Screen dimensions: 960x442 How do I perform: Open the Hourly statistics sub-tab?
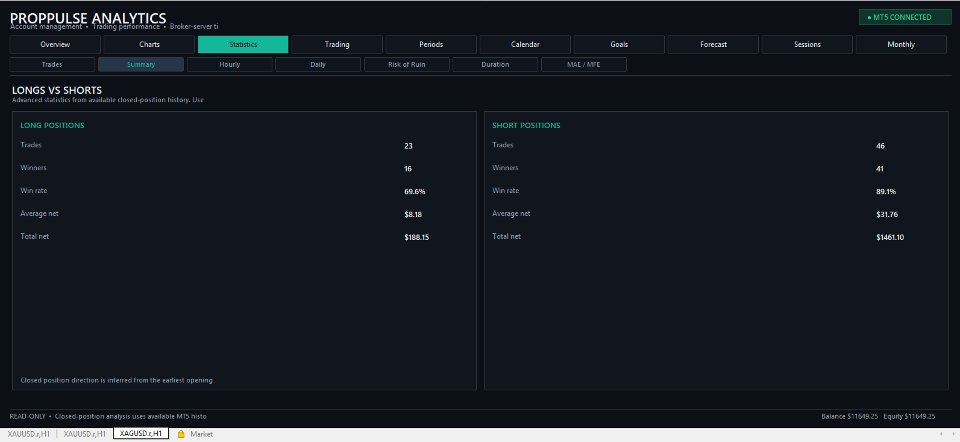click(x=230, y=65)
